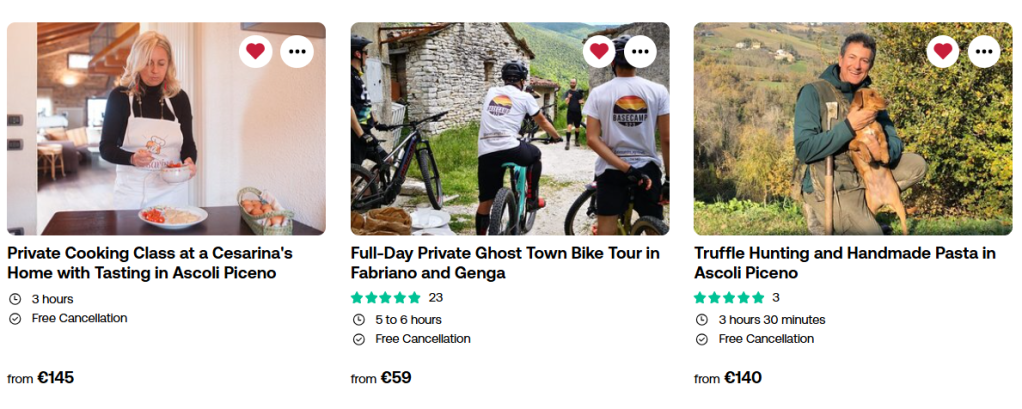Click the €140 price on Truffle Hunting
The image size is (1022, 409).
tap(742, 378)
